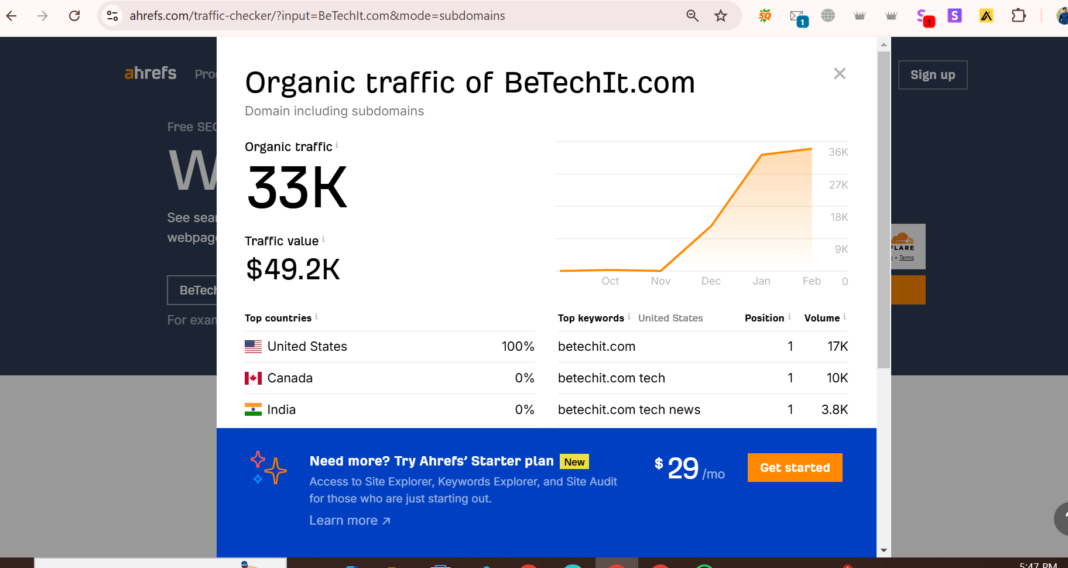Click the zoom magnifier icon in address bar
The width and height of the screenshot is (1068, 568).
click(x=692, y=16)
